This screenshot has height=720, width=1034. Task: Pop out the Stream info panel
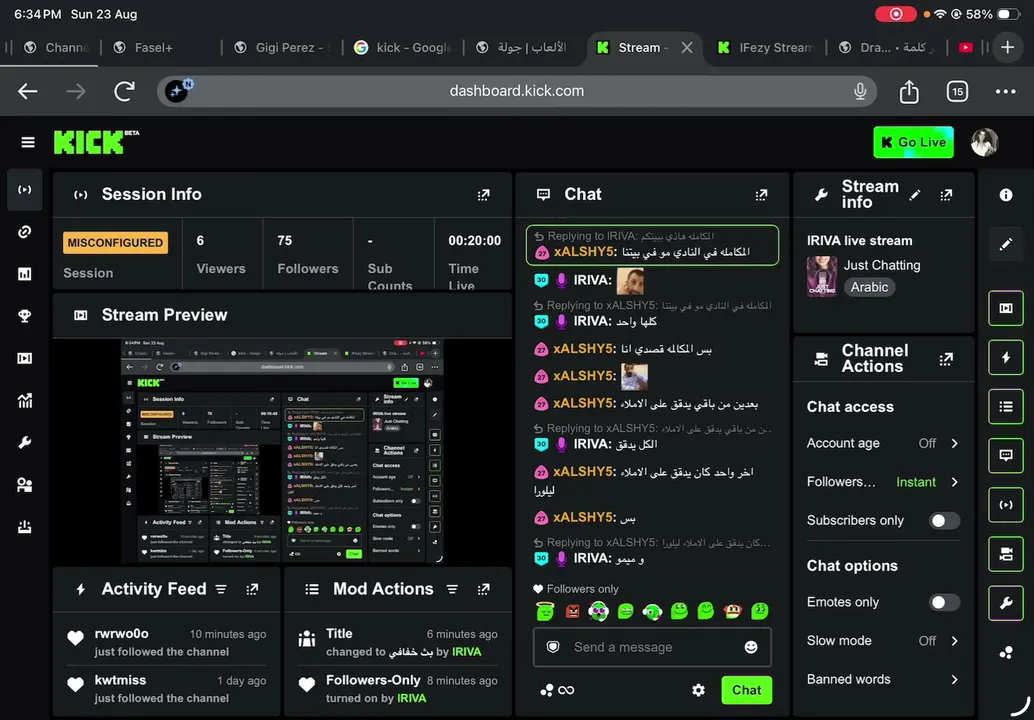click(x=946, y=195)
